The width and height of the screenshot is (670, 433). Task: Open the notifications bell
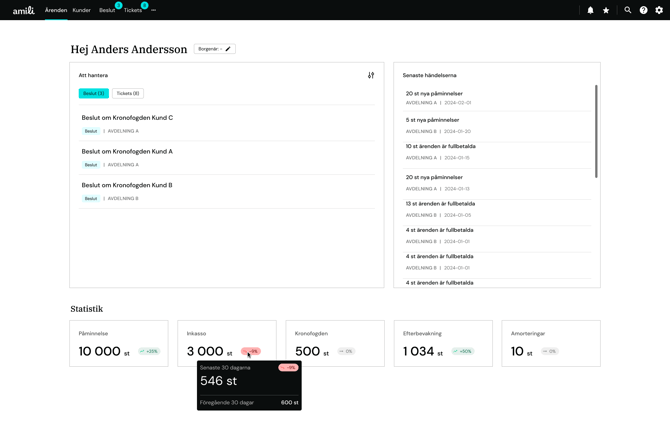pos(590,10)
